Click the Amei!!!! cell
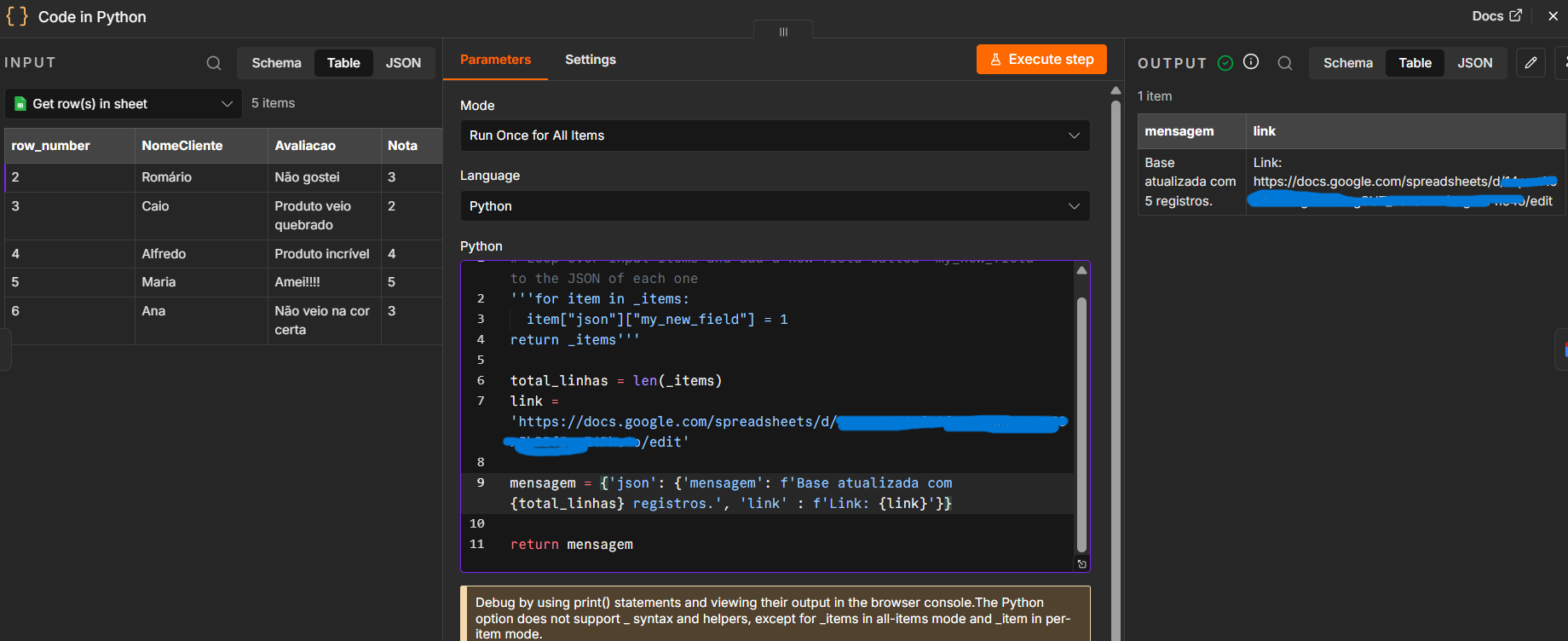Screen dimensions: 1568x641 (324, 282)
